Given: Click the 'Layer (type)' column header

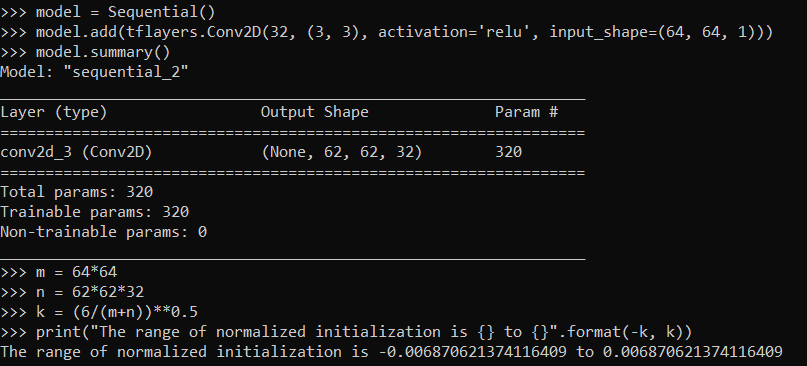Looking at the screenshot, I should 54,112.
